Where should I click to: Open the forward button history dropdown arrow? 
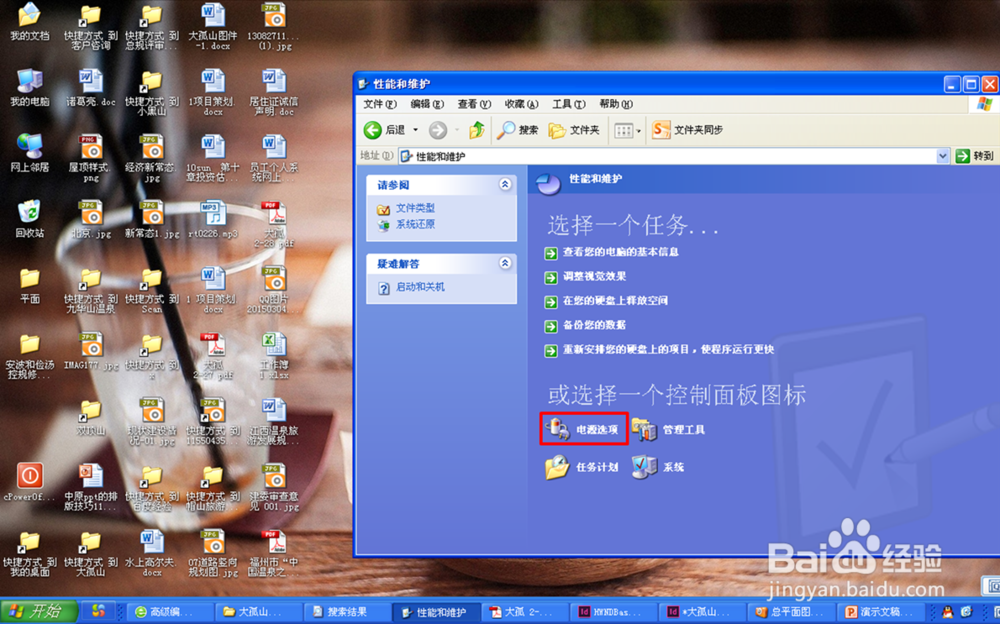[x=457, y=130]
